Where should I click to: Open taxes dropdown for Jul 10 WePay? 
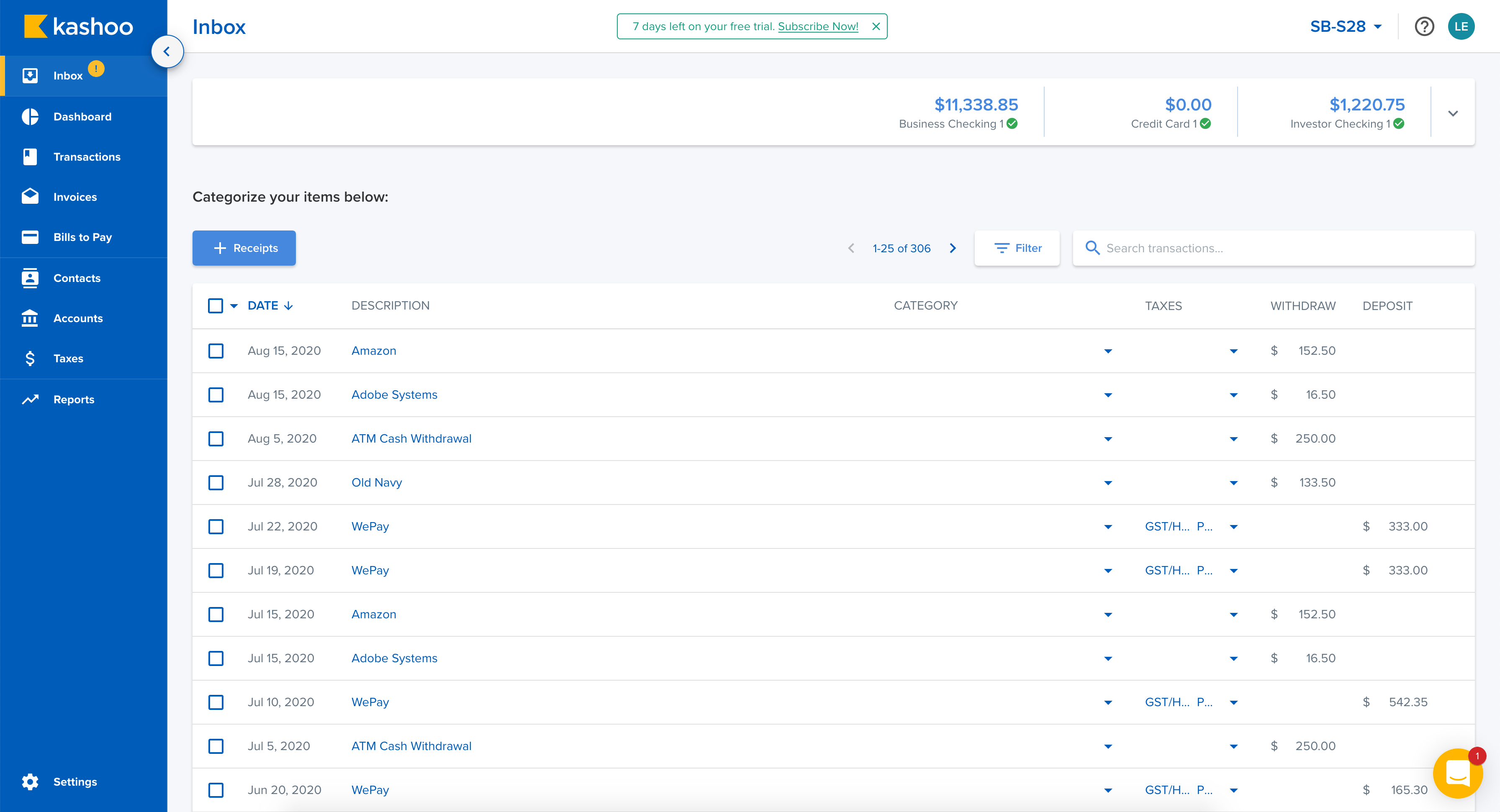(x=1233, y=702)
